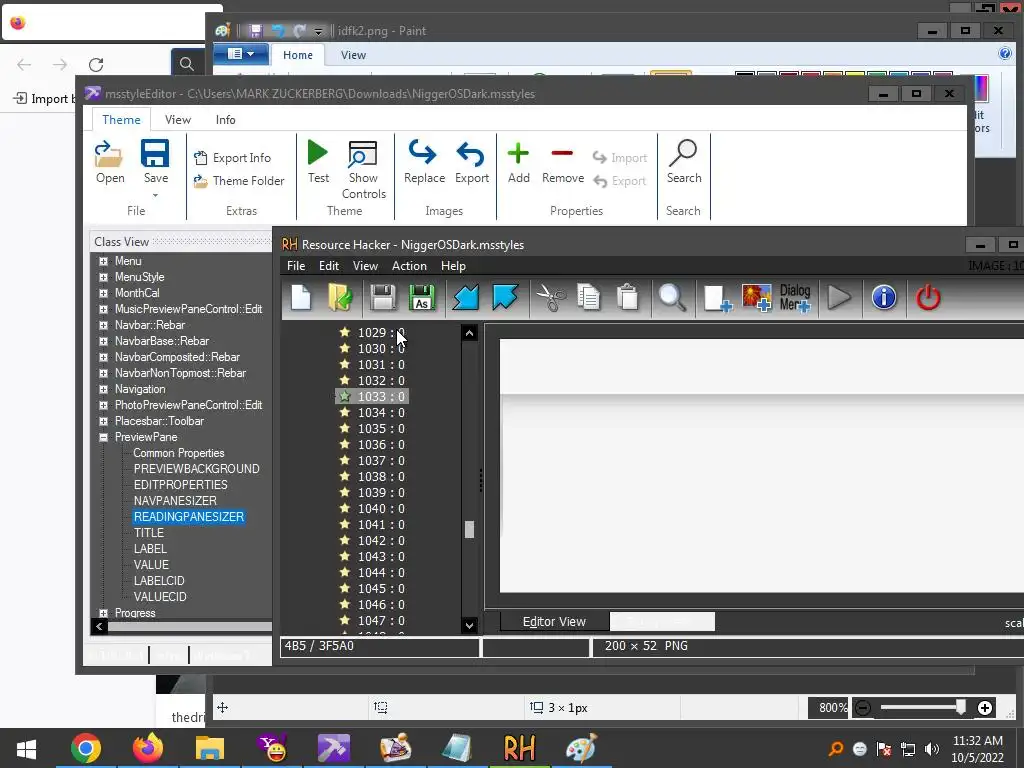Open the Theme Folder
Viewport: 1024px width, 768px height.
tap(239, 181)
